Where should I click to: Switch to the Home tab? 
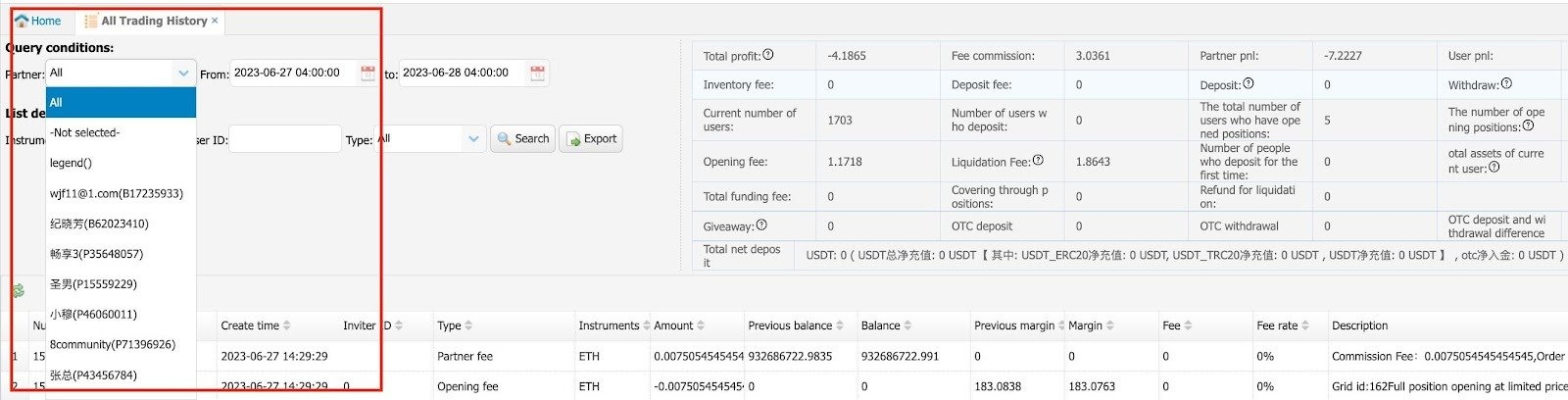tap(38, 21)
